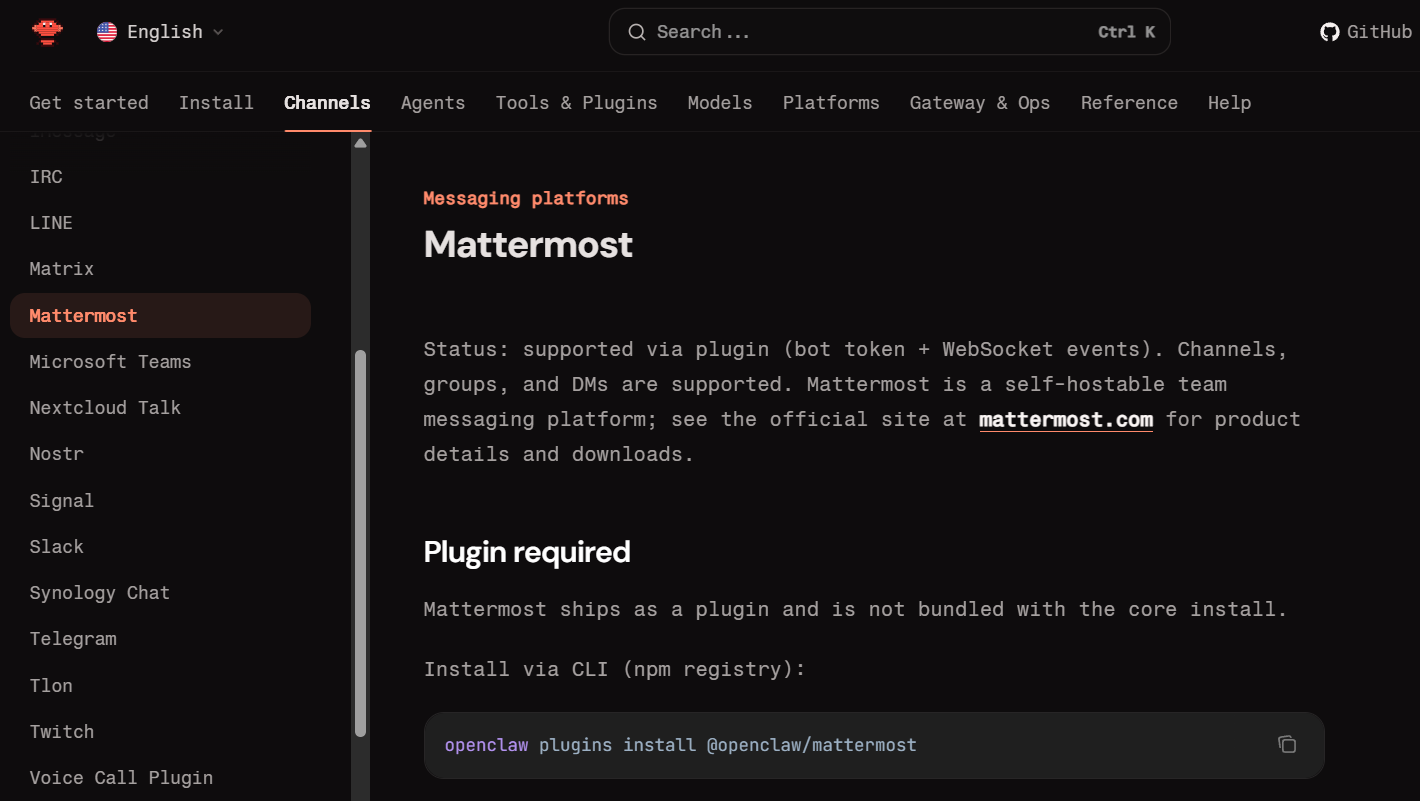The width and height of the screenshot is (1420, 801).
Task: Open the GitHub link
Action: point(1366,32)
